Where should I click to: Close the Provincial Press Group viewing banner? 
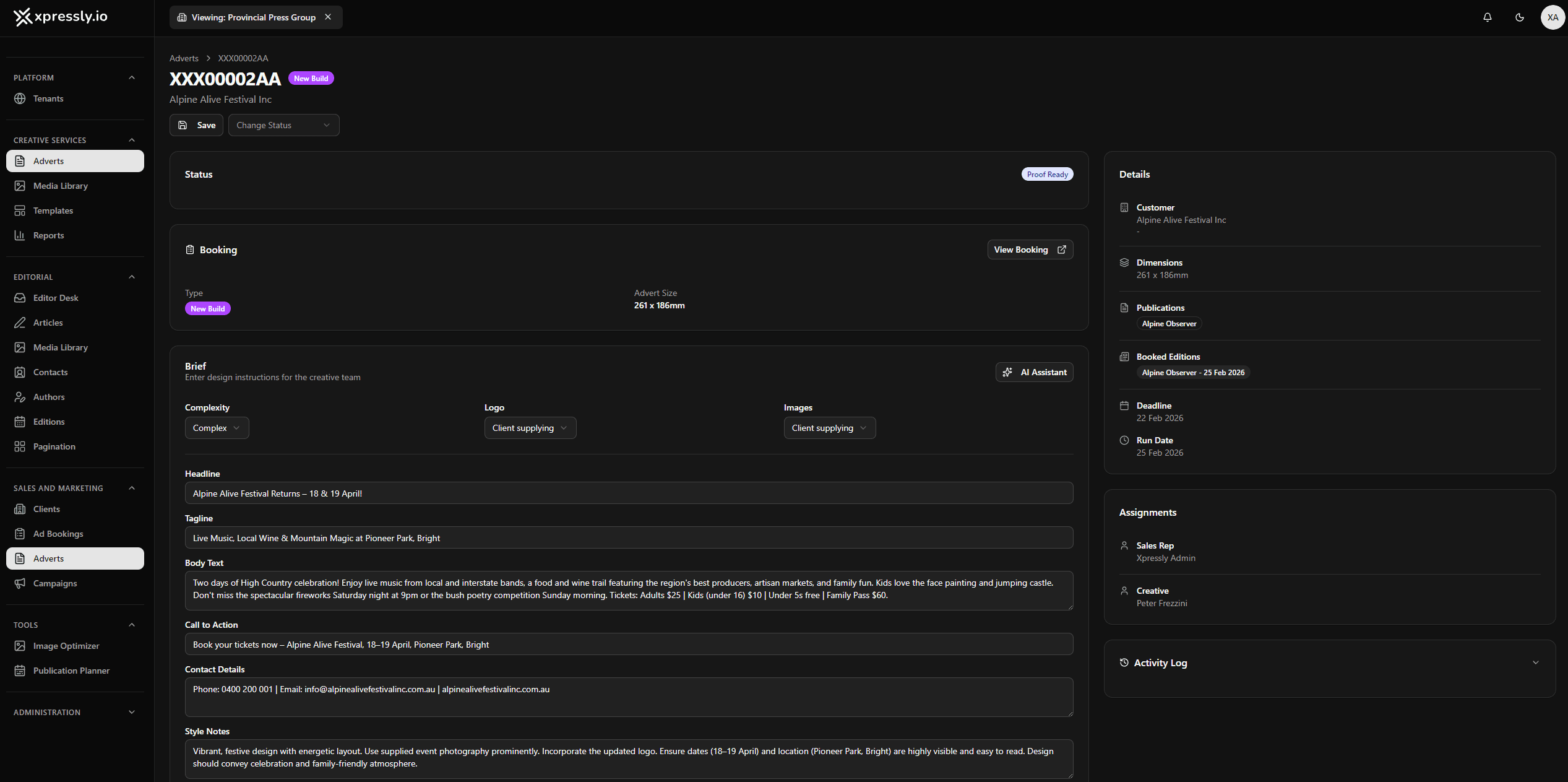pyautogui.click(x=328, y=17)
